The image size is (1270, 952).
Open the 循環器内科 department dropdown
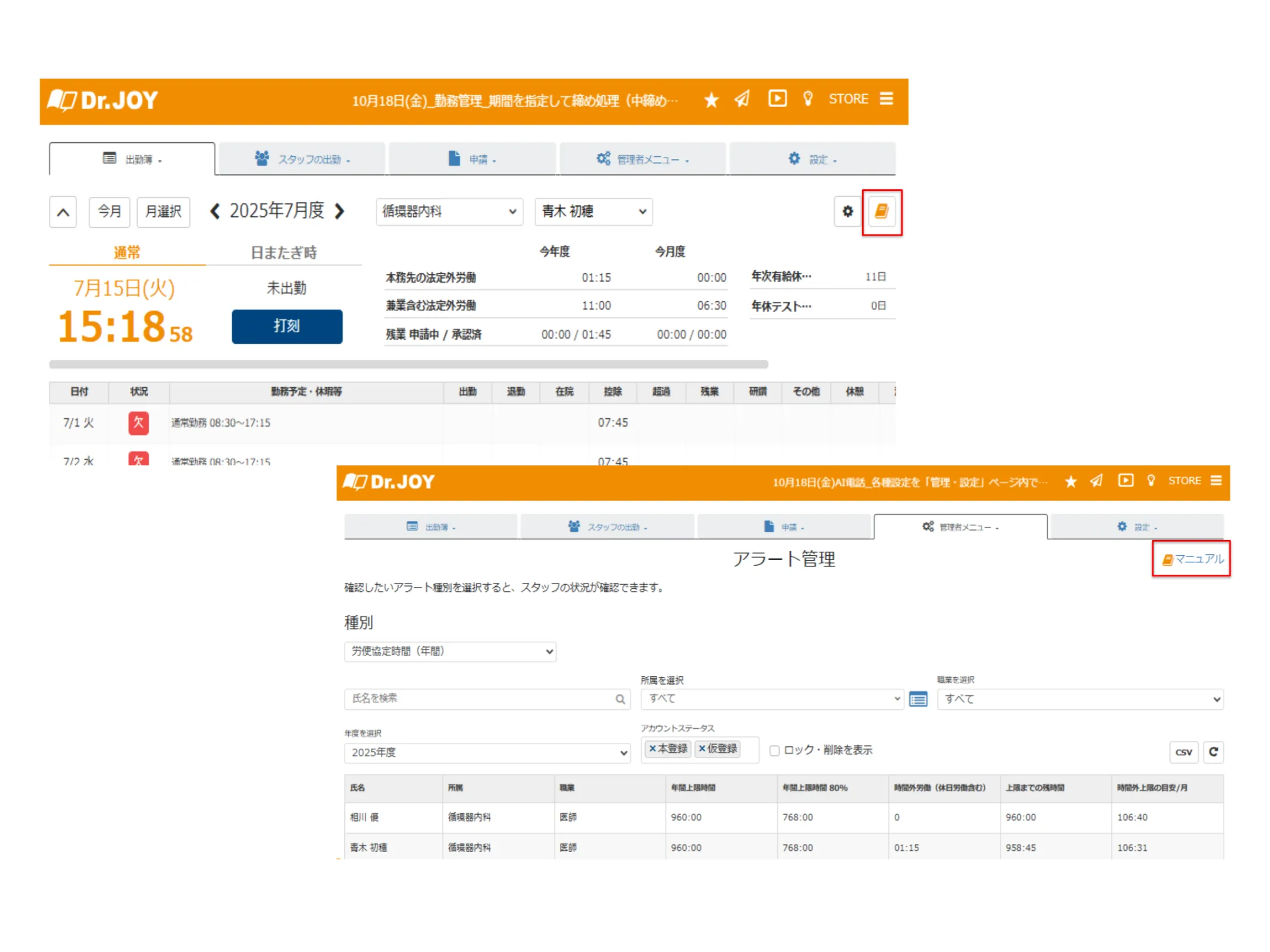[x=449, y=212]
